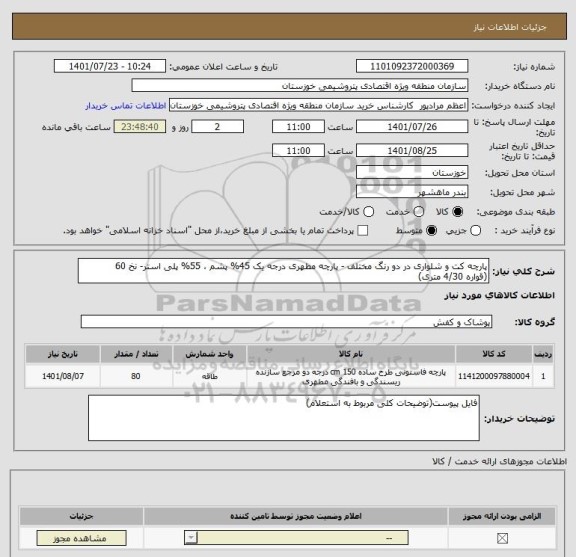
Task: Click the remaining time 23:48:40 field
Action: [140, 127]
